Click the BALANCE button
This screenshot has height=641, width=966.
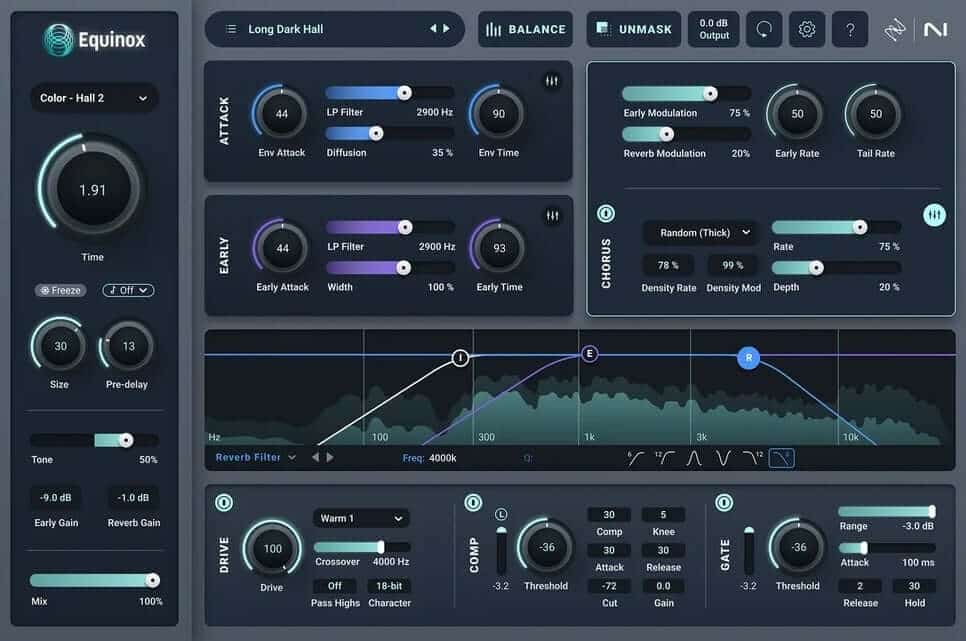click(526, 29)
